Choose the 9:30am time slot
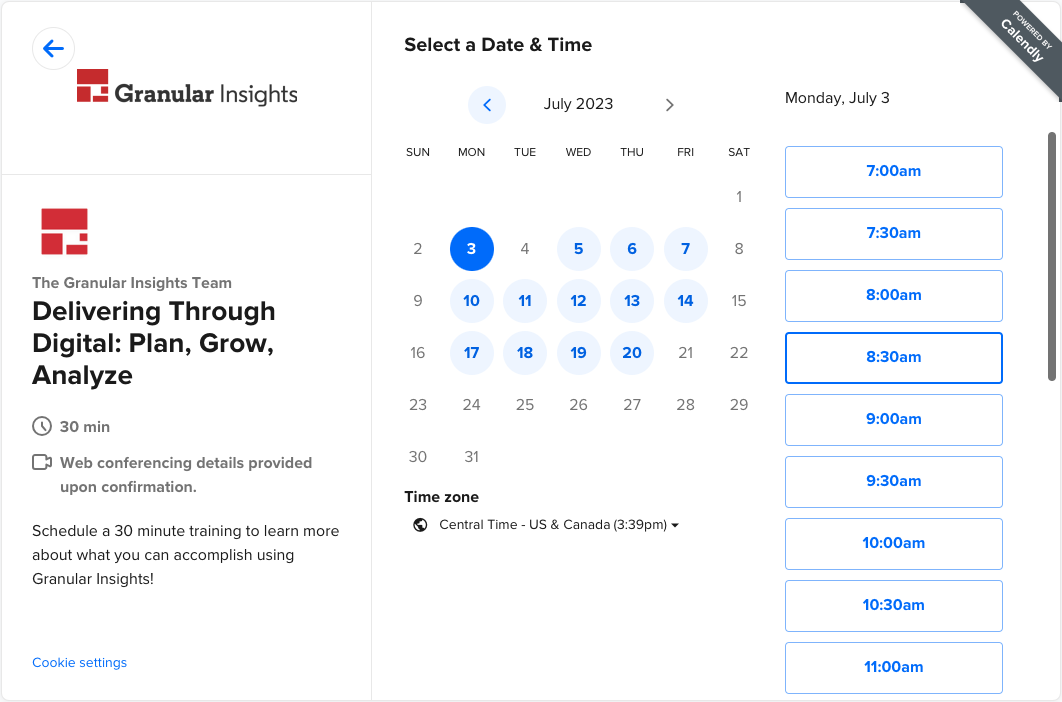Image resolution: width=1062 pixels, height=702 pixels. pos(893,482)
